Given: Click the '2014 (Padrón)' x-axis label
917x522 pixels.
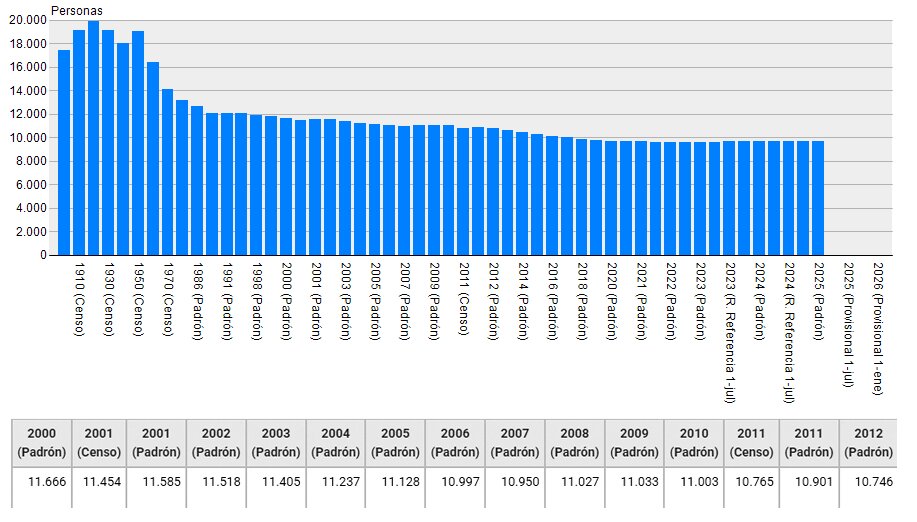Looking at the screenshot, I should coord(523,302).
